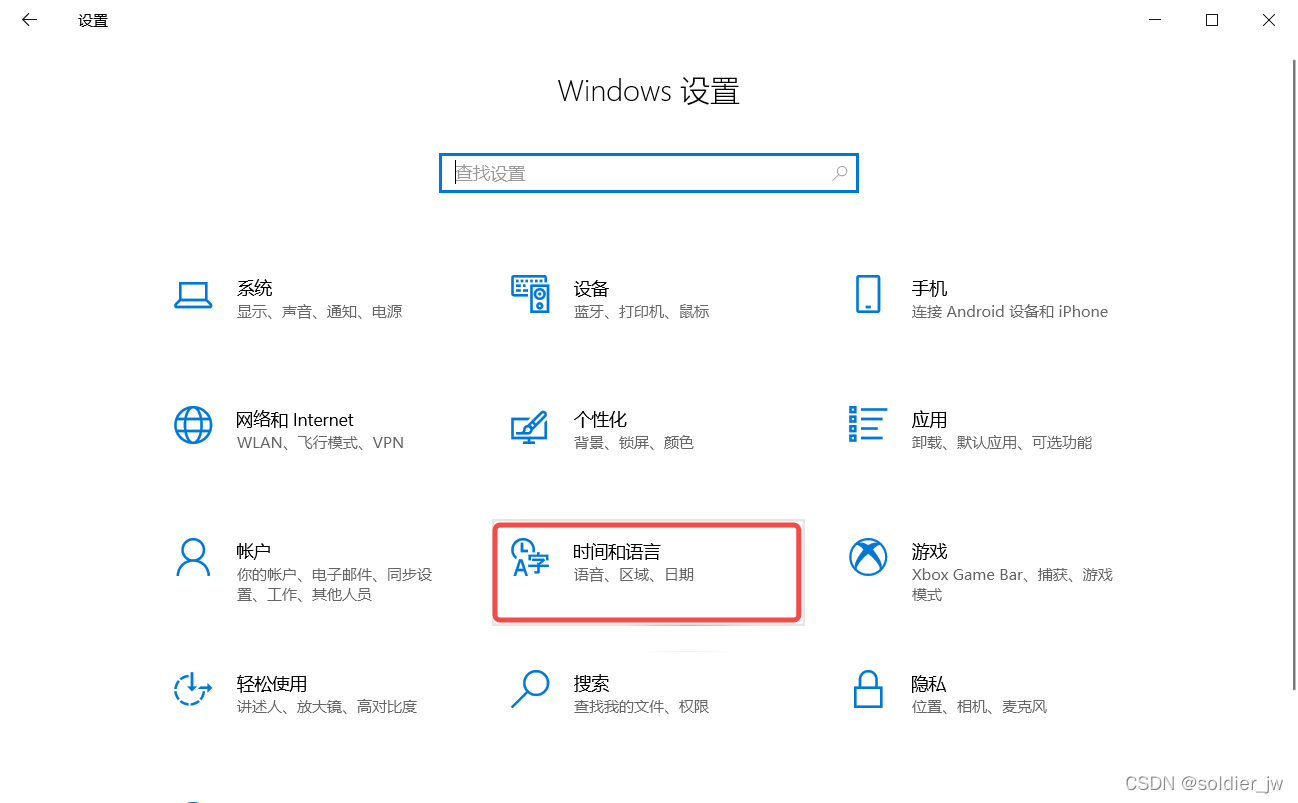Open 网络和 Internet settings title
The image size is (1298, 803).
point(295,420)
